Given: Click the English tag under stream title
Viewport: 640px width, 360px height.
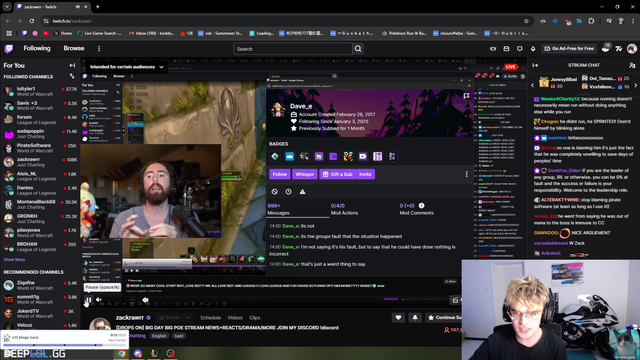Looking at the screenshot, I should [x=159, y=336].
